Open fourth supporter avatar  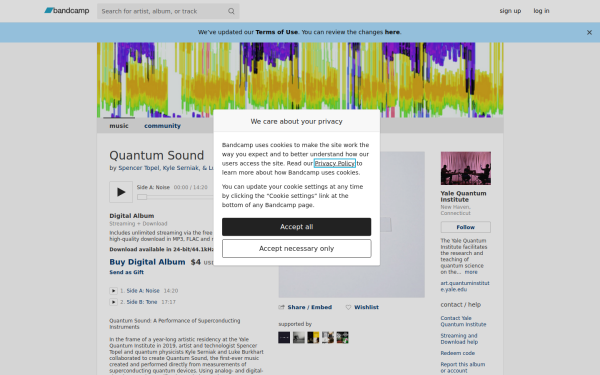click(328, 338)
